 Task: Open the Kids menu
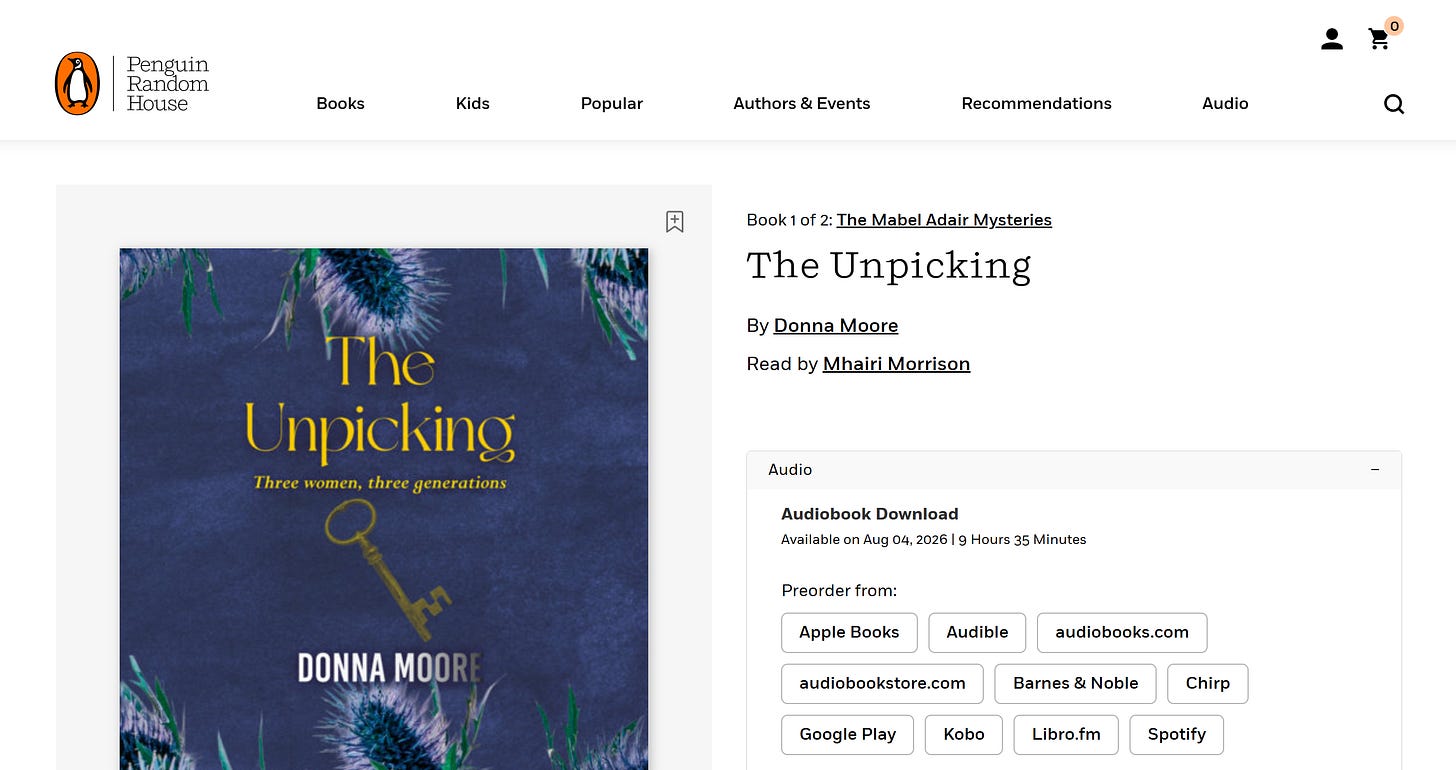tap(473, 103)
